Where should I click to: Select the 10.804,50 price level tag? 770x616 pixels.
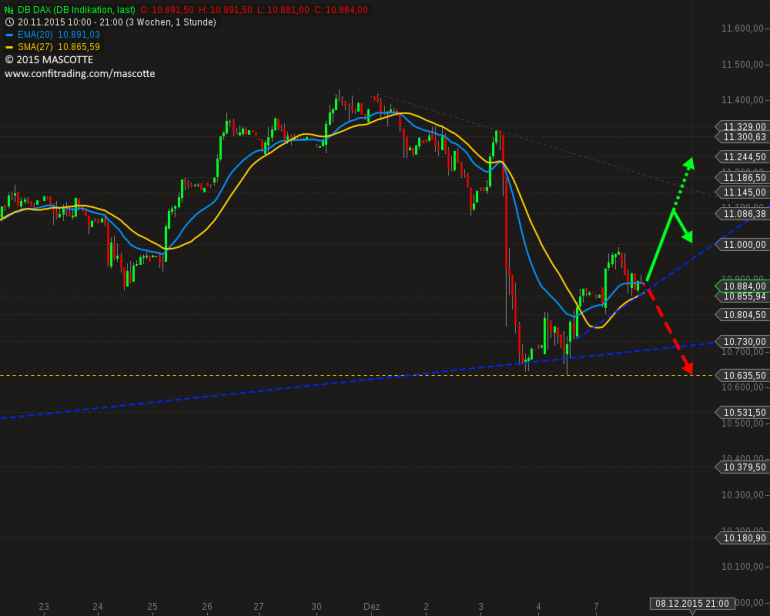[742, 314]
